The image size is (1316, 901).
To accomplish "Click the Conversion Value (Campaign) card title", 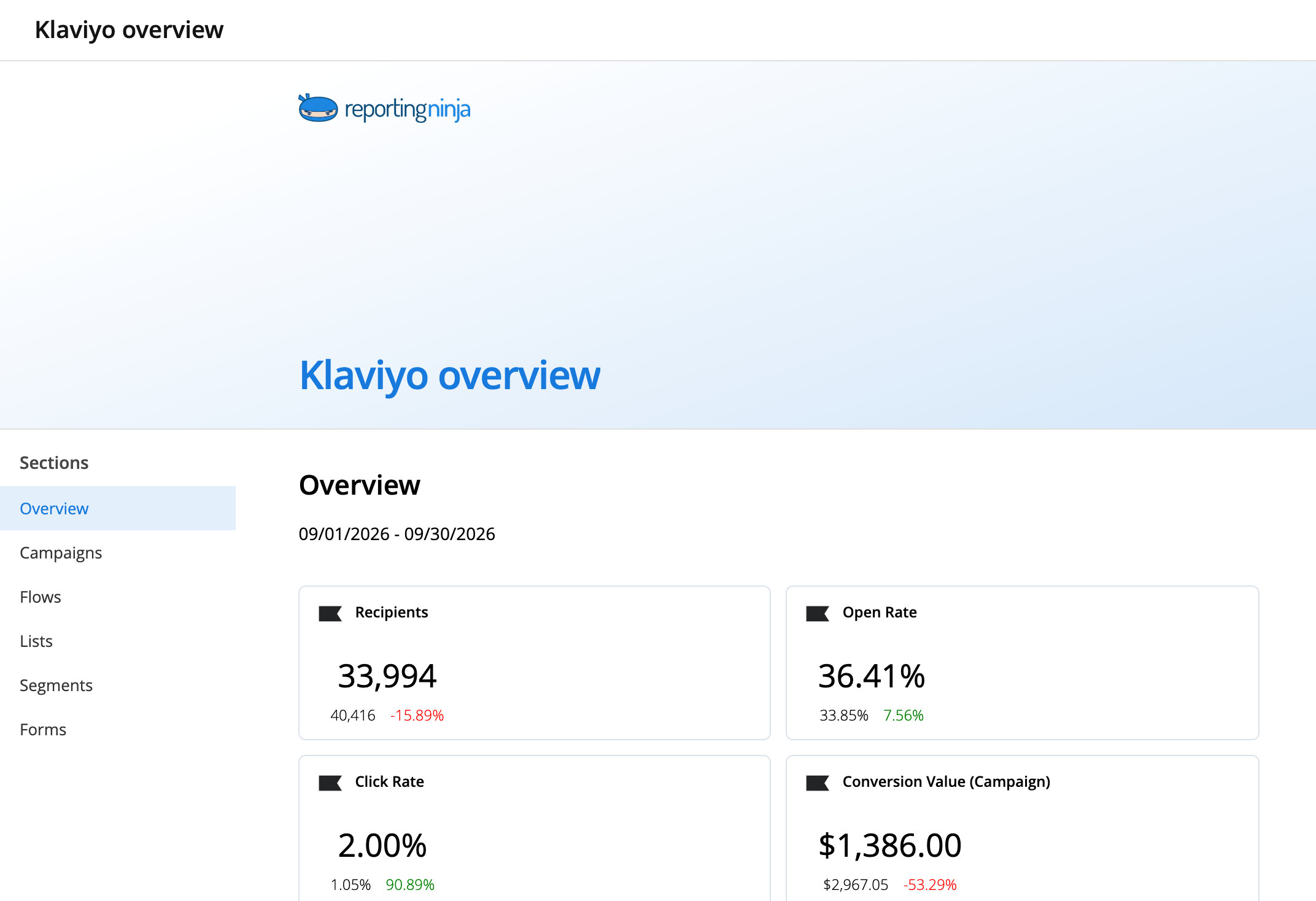I will (946, 781).
